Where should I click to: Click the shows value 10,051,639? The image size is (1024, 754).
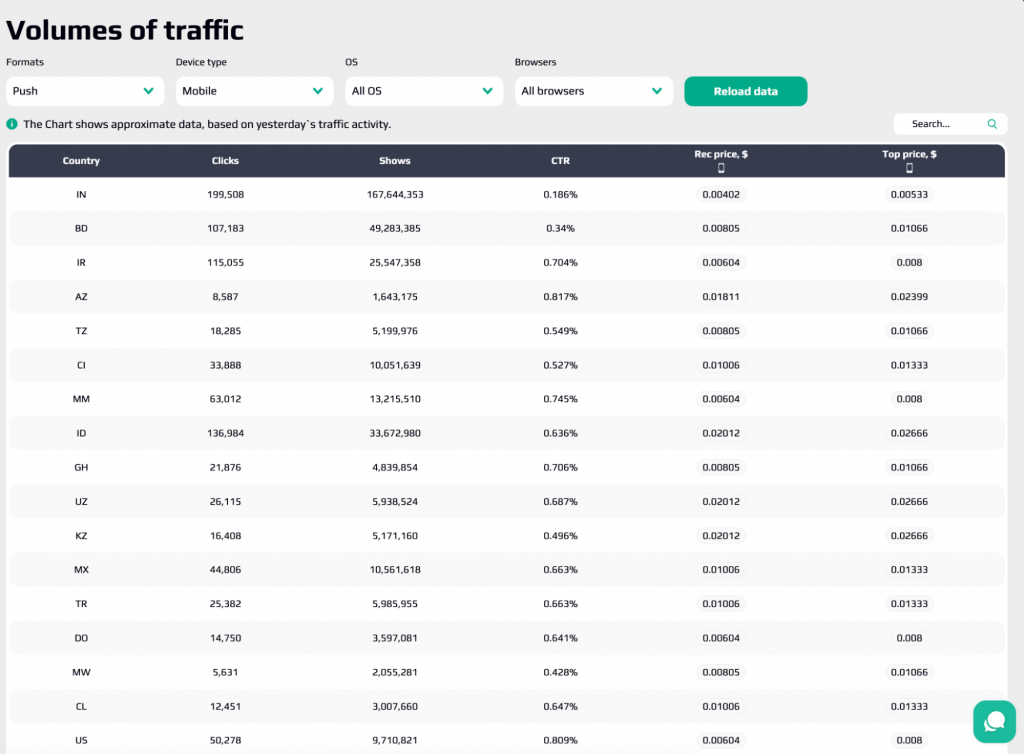pyautogui.click(x=395, y=365)
